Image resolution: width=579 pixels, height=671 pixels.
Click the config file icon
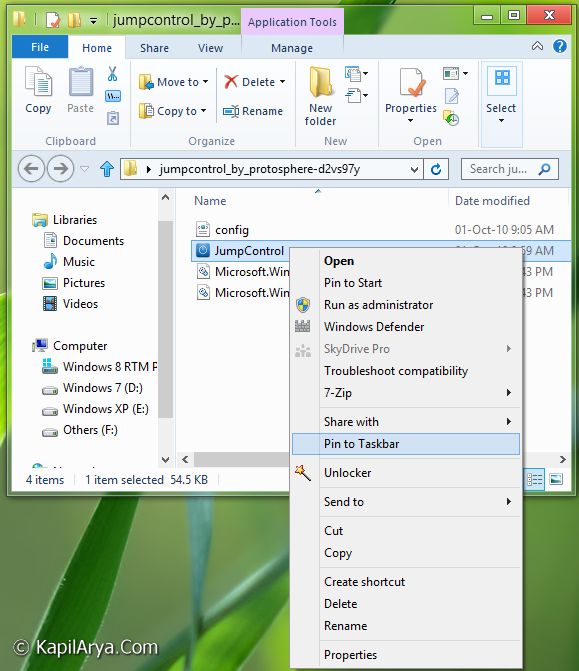203,229
